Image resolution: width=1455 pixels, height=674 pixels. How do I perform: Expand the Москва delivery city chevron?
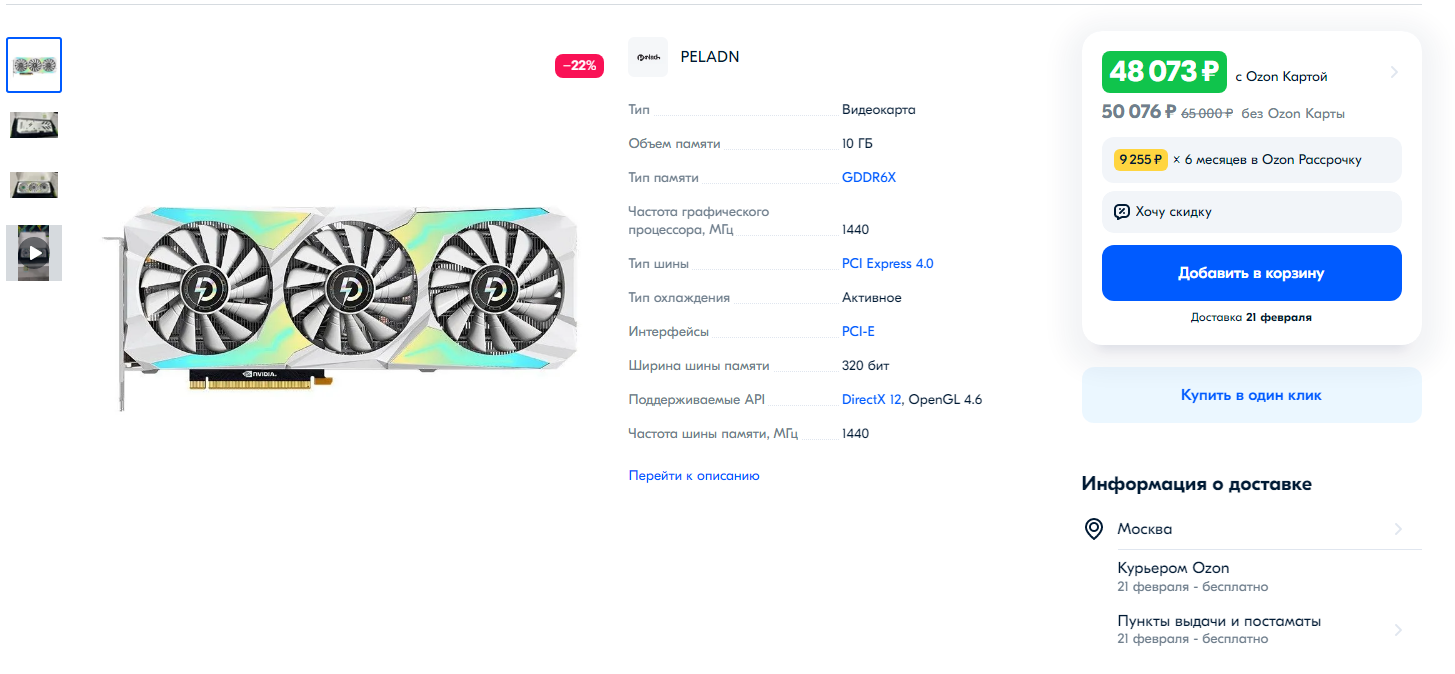tap(1398, 529)
